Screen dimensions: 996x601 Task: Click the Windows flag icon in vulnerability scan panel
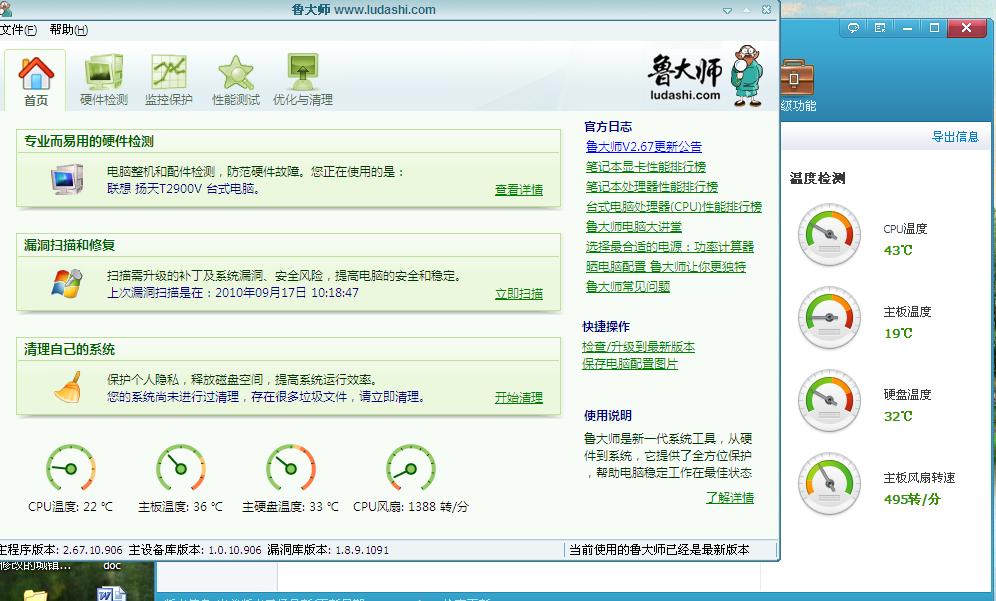[x=67, y=283]
